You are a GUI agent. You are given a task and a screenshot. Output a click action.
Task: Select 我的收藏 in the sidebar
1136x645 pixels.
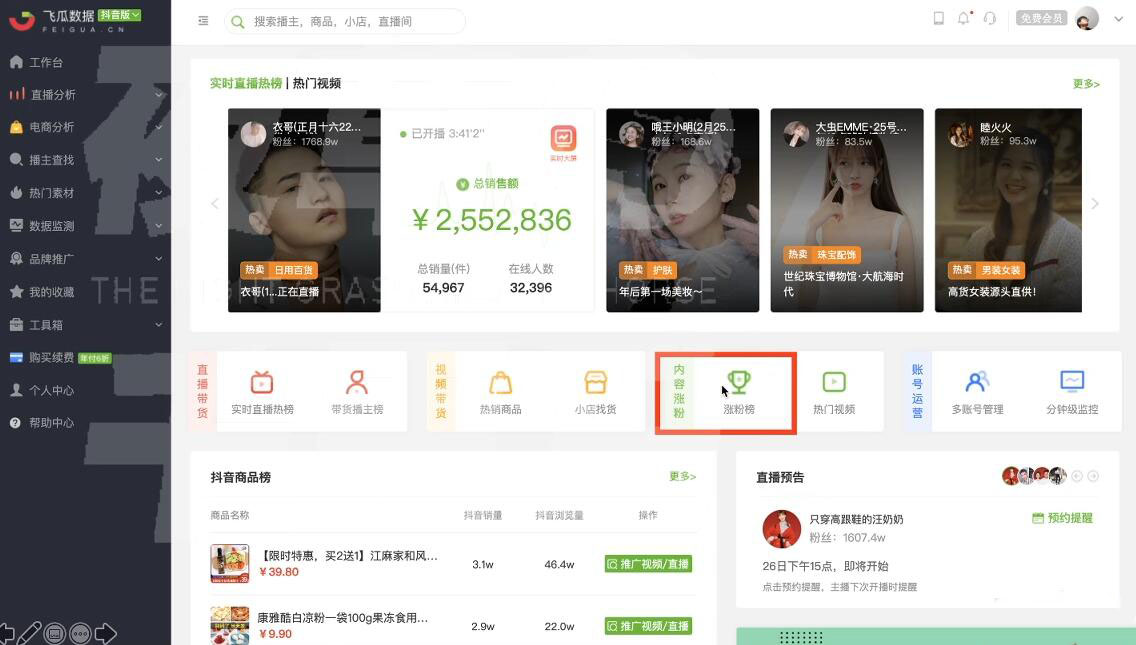tap(51, 292)
